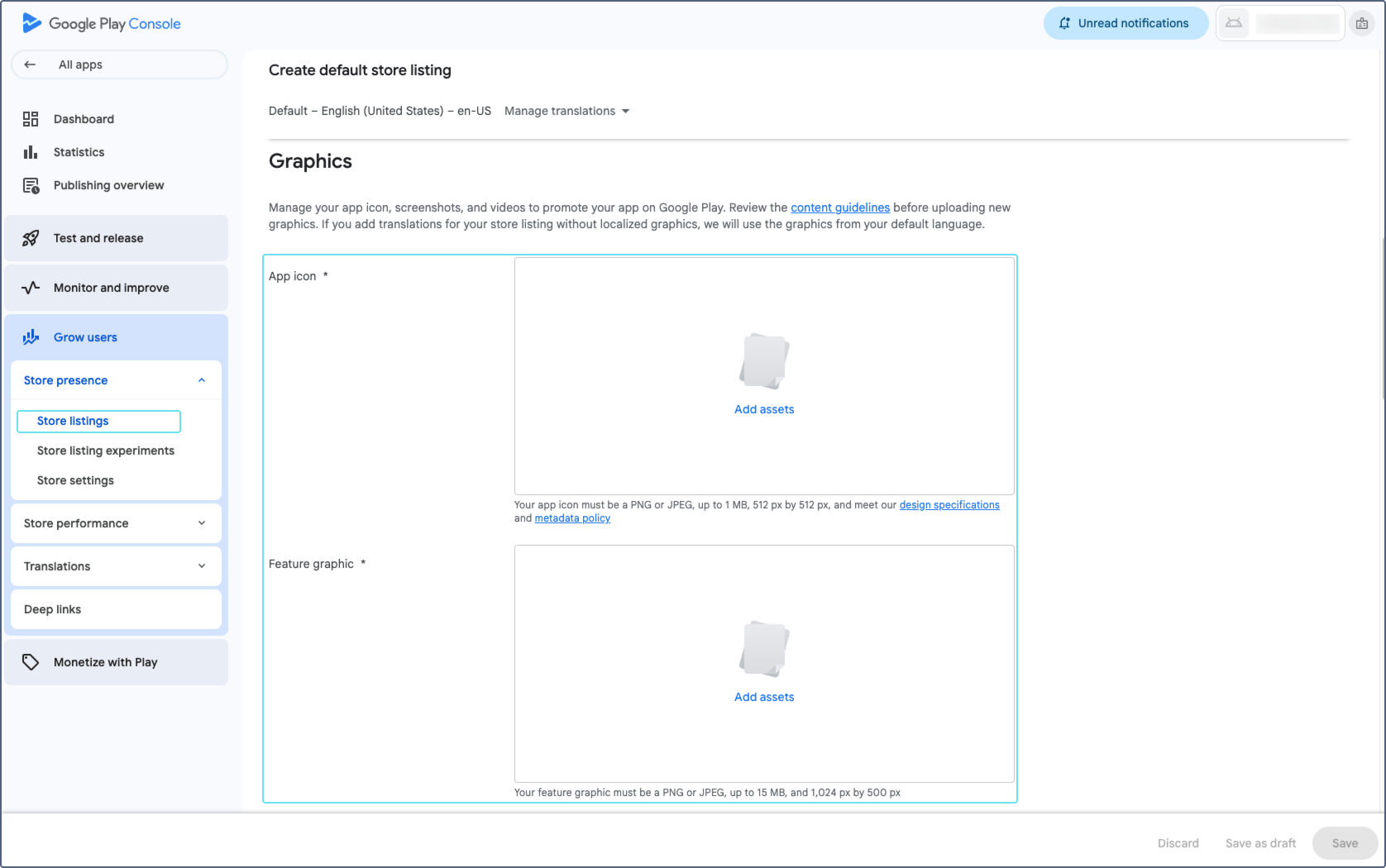Open the Dashboard grid icon
Image resolution: width=1386 pixels, height=868 pixels.
pos(31,119)
